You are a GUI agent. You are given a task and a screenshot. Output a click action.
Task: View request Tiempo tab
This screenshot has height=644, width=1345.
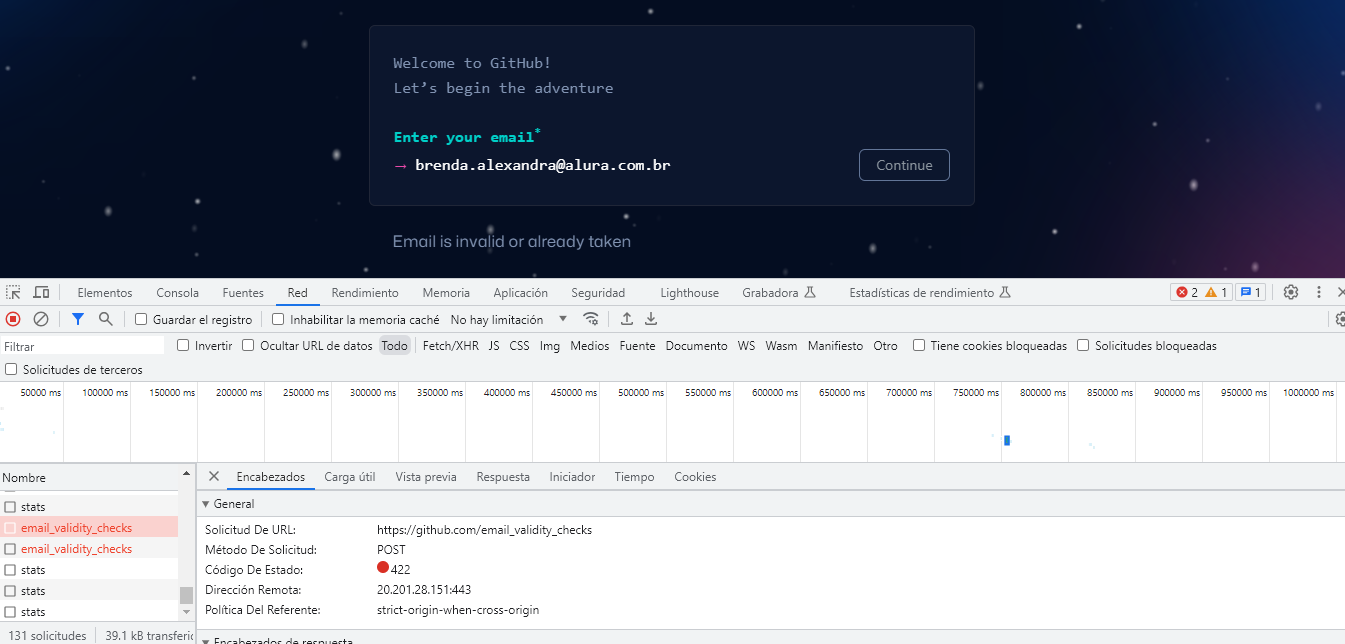point(634,477)
